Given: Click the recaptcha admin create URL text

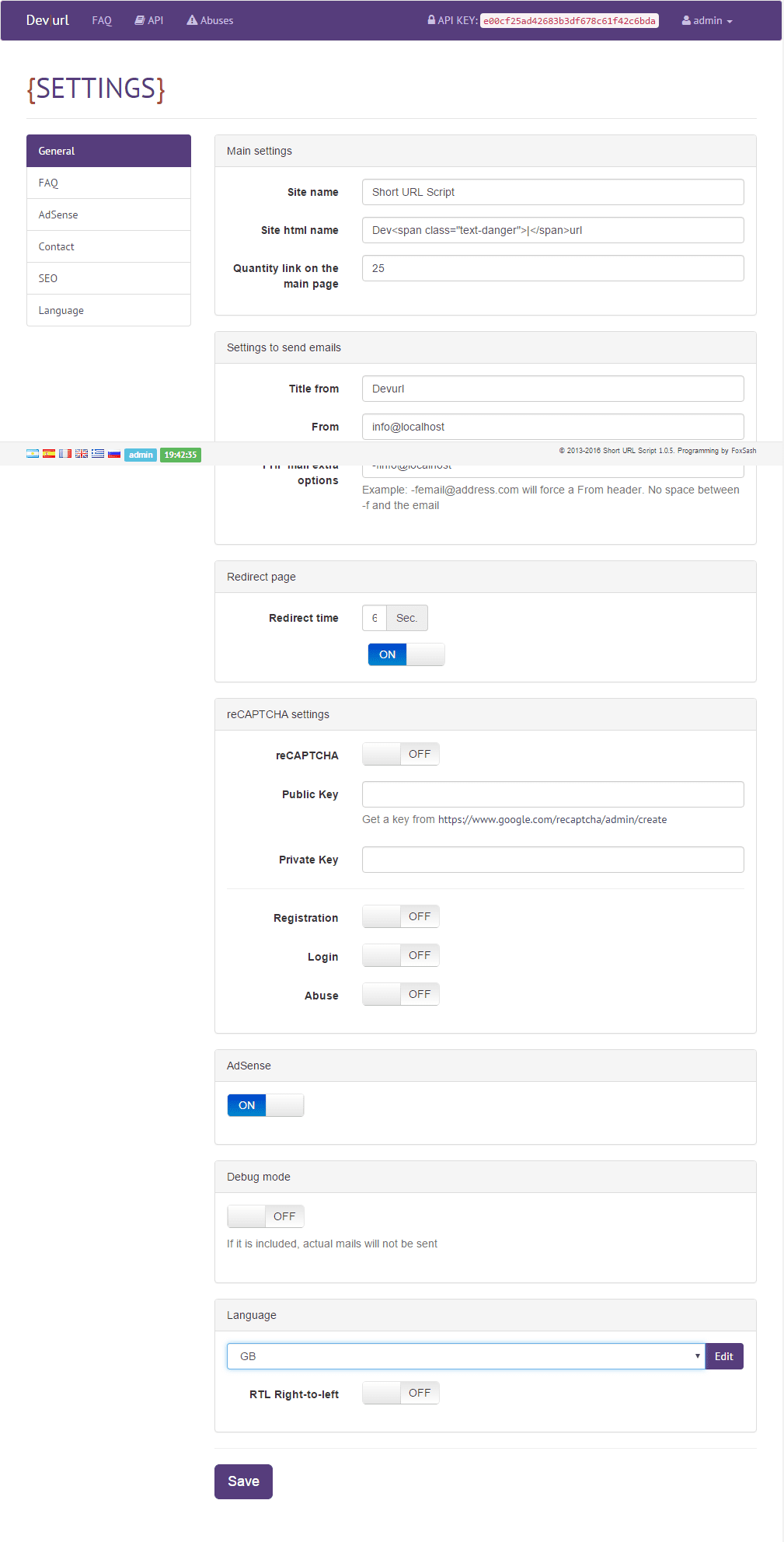Looking at the screenshot, I should tap(552, 819).
